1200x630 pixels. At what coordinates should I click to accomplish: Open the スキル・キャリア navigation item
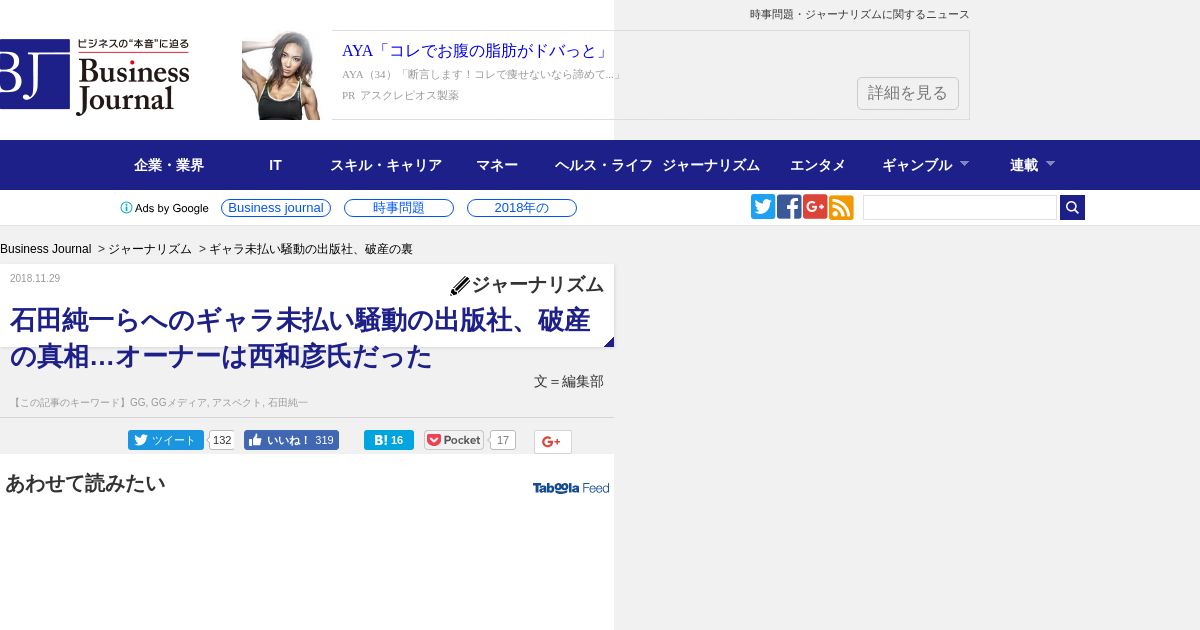pyautogui.click(x=386, y=165)
